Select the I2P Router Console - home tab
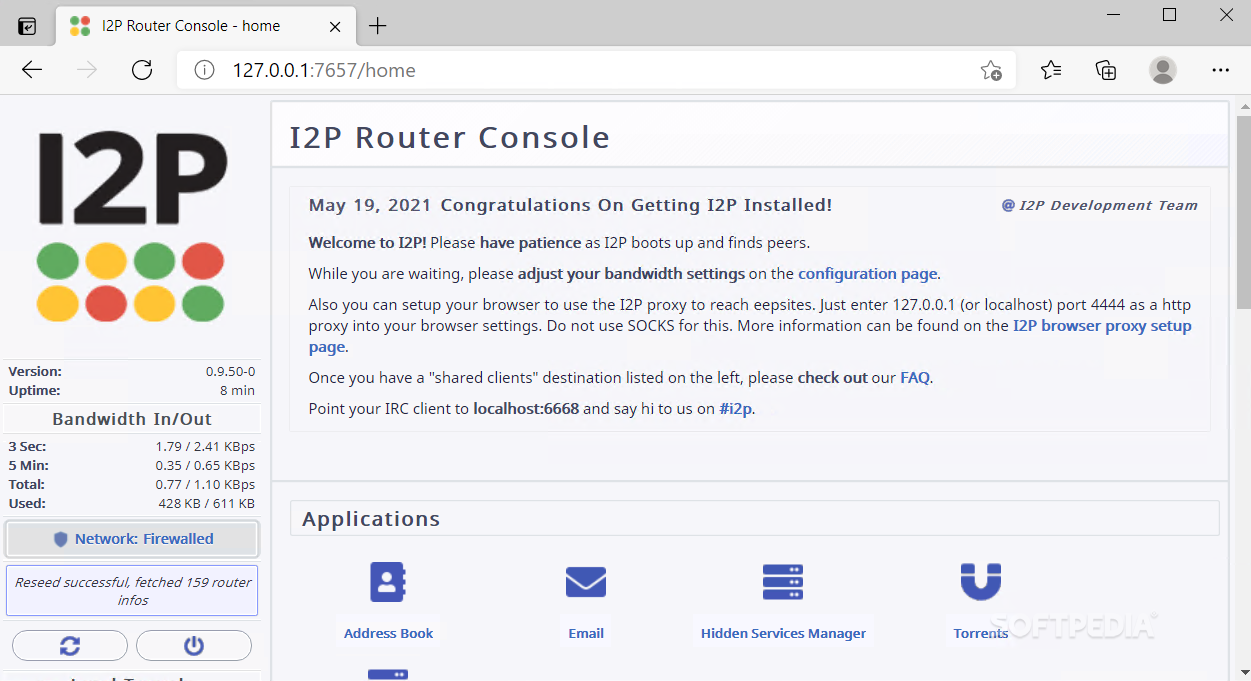Image resolution: width=1251 pixels, height=681 pixels. (x=204, y=26)
